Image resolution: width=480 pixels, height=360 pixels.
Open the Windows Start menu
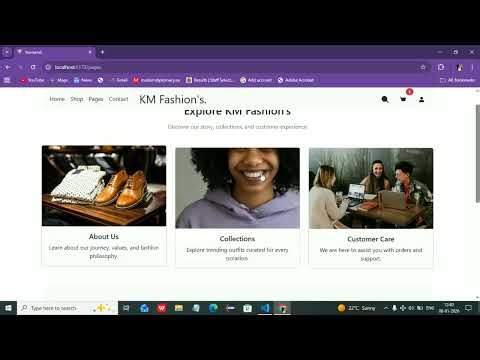(8, 308)
